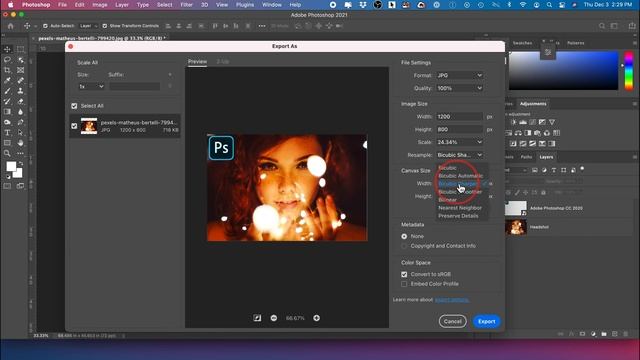The width and height of the screenshot is (640, 360).
Task: Open Auto-Select Layer dropdown in options bar
Action: pos(88,26)
